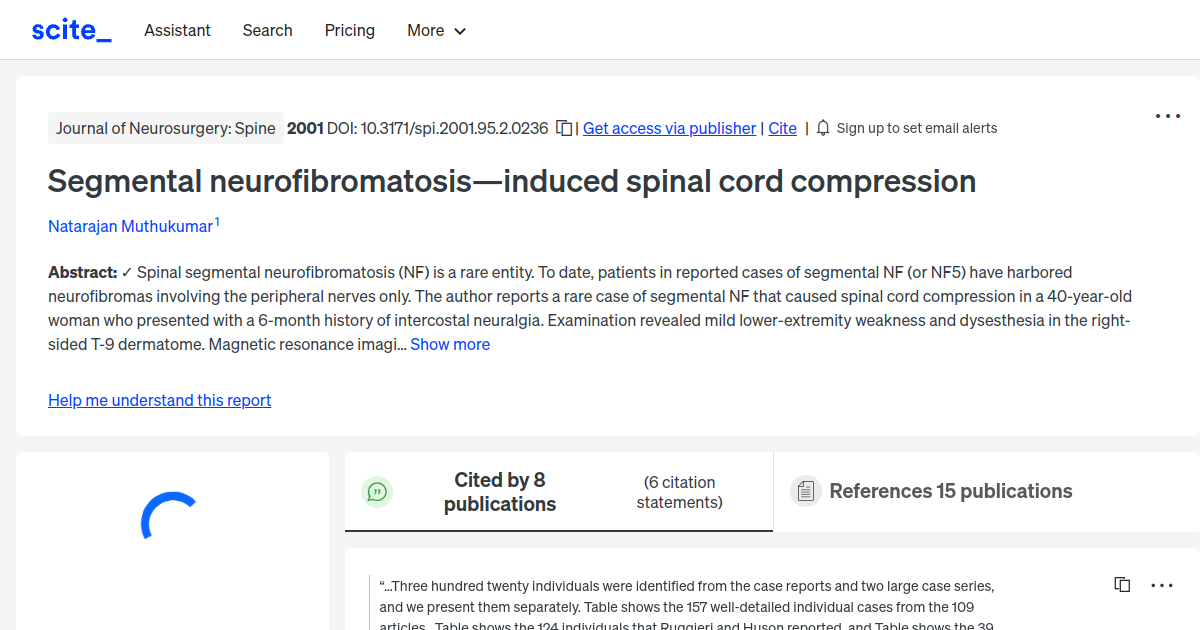Expand the abstract with Show more
Screen dimensions: 1200x630
[x=450, y=344]
